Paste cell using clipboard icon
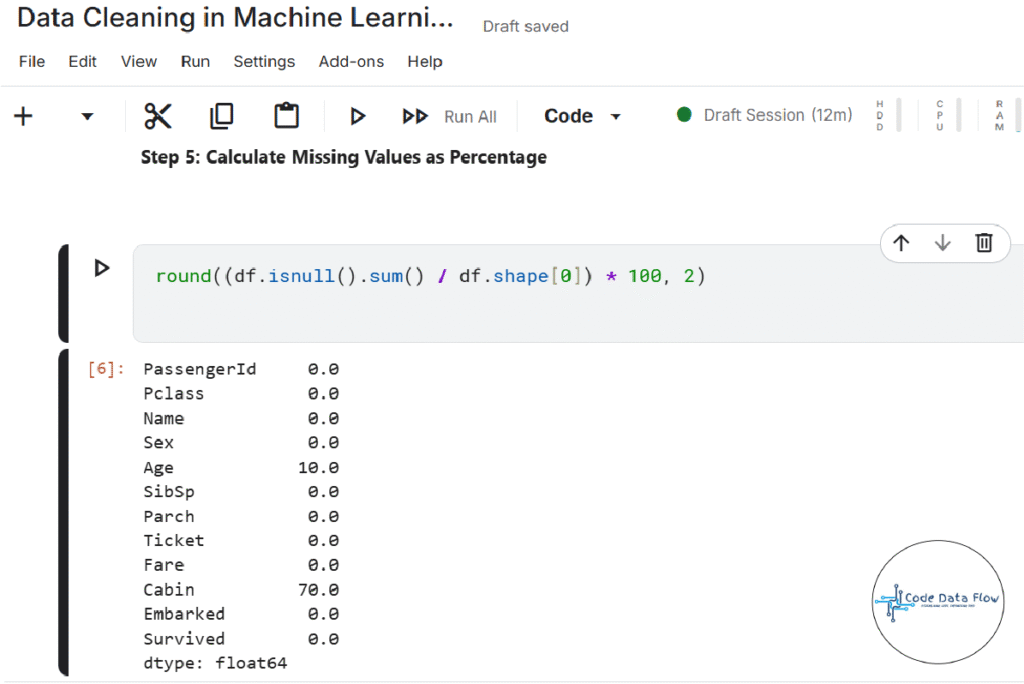The width and height of the screenshot is (1024, 684). pos(287,116)
